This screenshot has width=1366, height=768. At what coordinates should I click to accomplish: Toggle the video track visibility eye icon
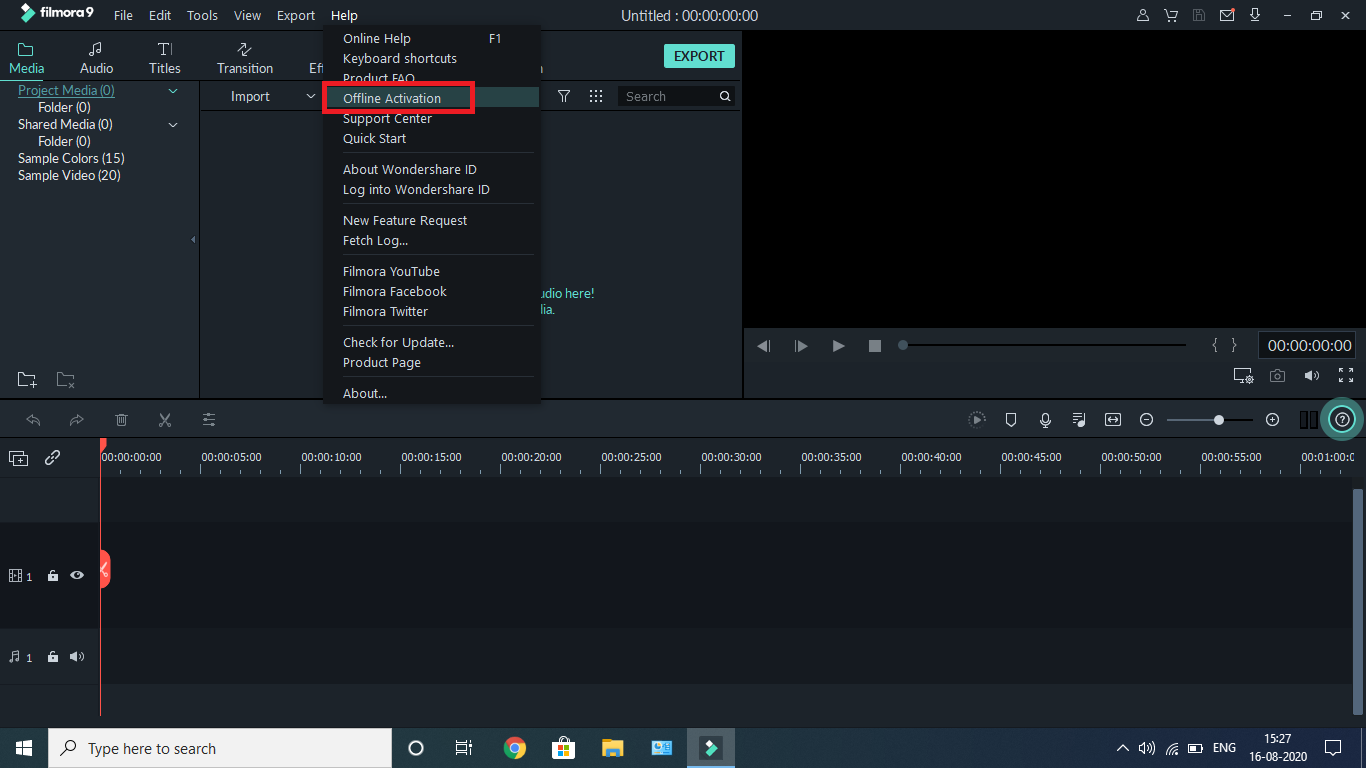76,575
